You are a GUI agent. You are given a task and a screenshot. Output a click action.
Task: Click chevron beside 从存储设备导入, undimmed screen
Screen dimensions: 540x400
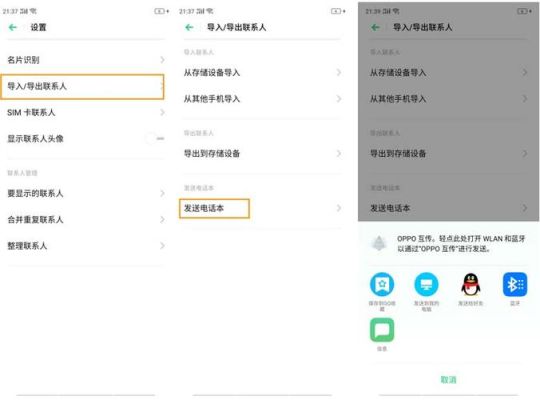339,72
